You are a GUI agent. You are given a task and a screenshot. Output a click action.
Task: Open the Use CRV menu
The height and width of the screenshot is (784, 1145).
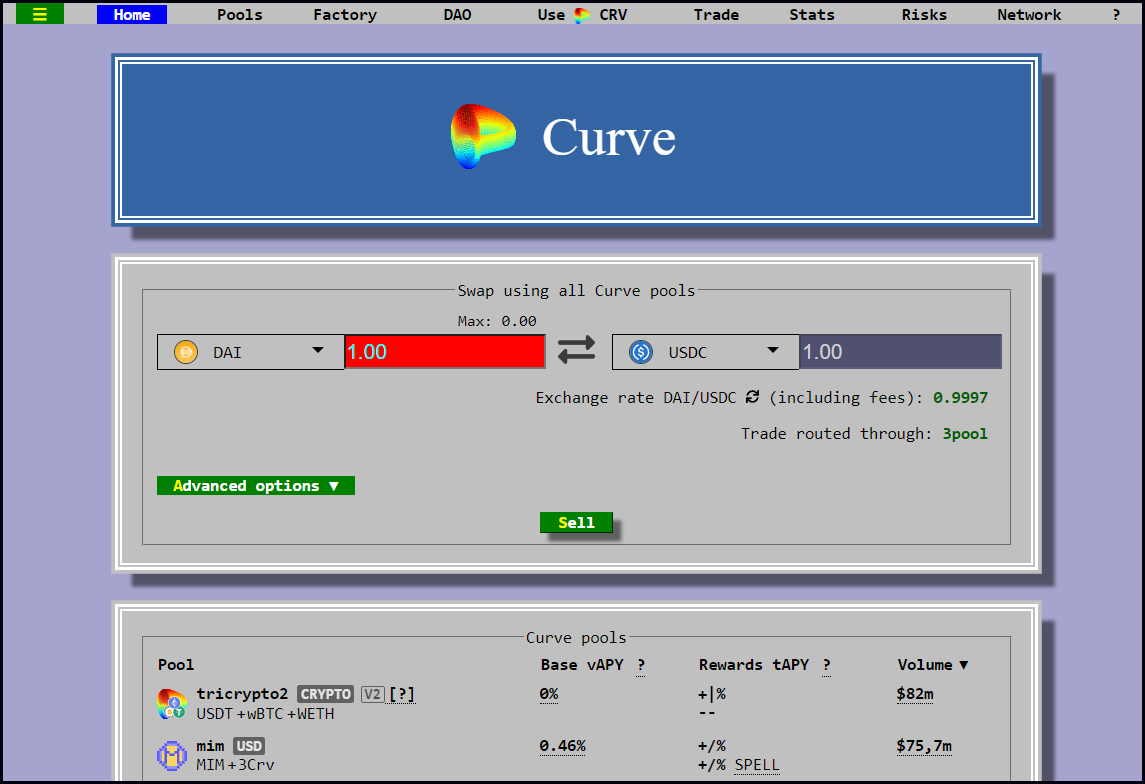pyautogui.click(x=582, y=15)
